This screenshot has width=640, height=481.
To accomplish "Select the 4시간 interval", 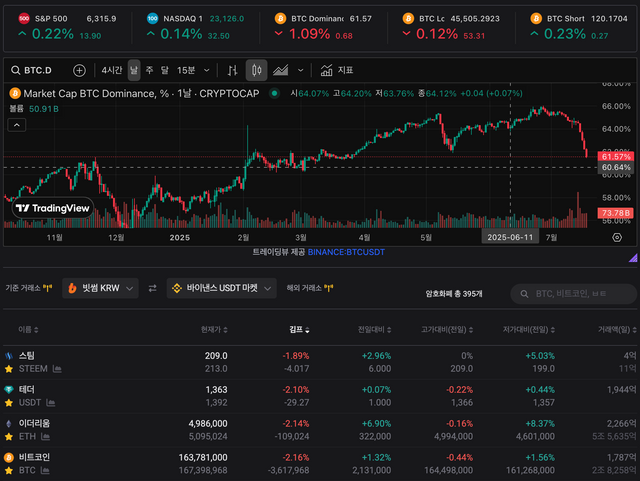I will pos(112,70).
